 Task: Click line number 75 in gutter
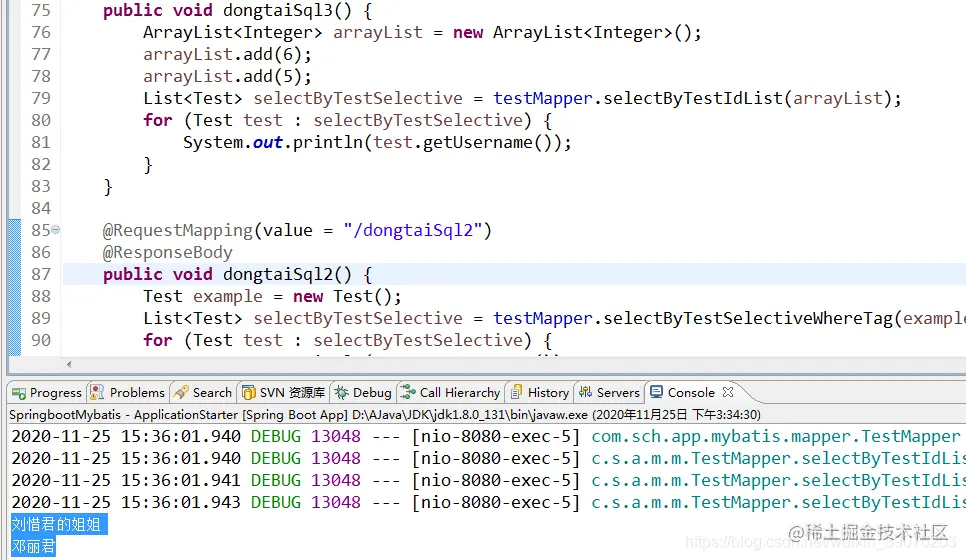(x=41, y=10)
